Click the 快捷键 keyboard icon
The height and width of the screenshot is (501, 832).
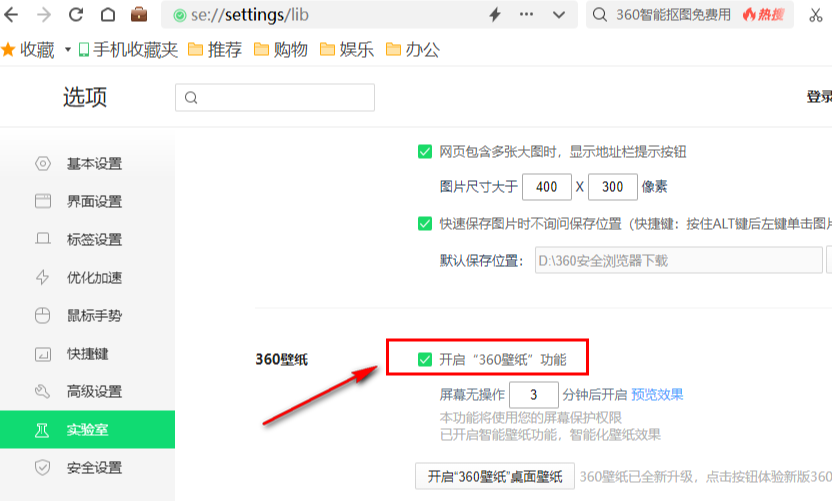(43, 354)
